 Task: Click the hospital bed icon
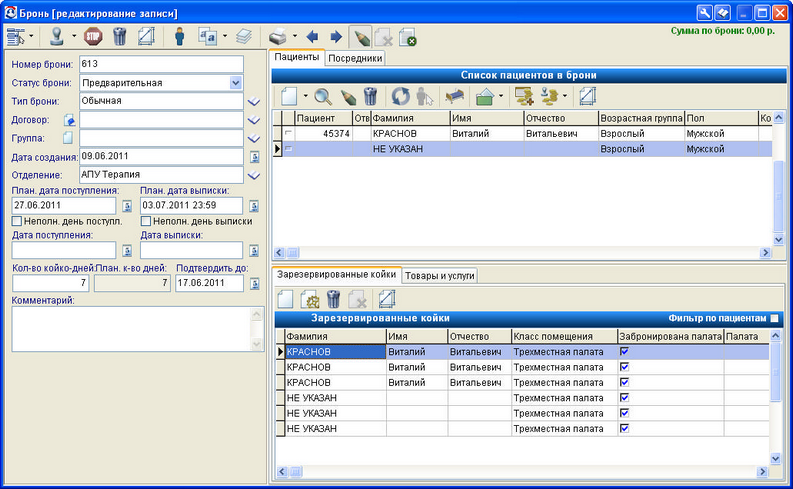454,96
